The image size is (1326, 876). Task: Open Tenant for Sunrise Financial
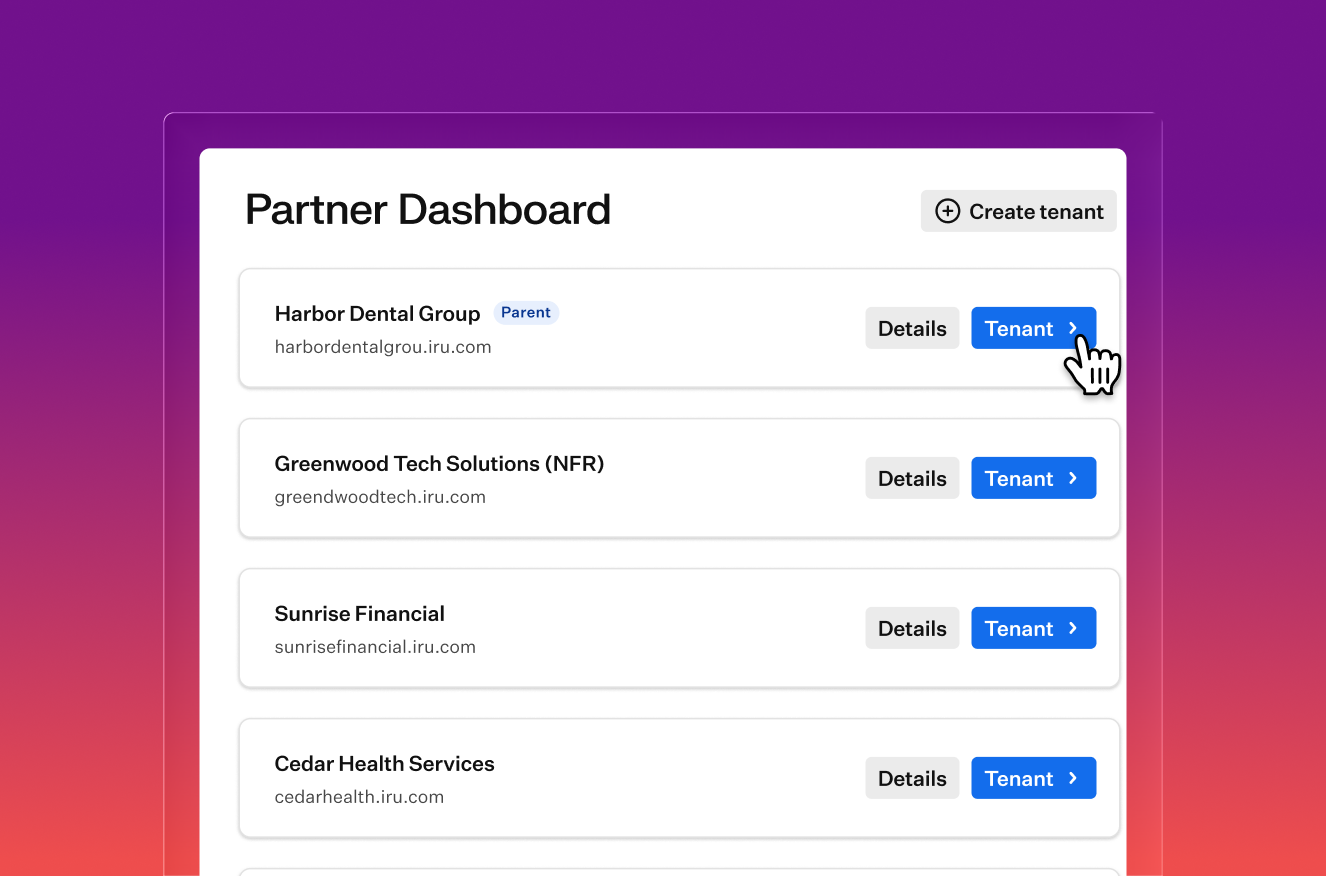[x=1033, y=628]
